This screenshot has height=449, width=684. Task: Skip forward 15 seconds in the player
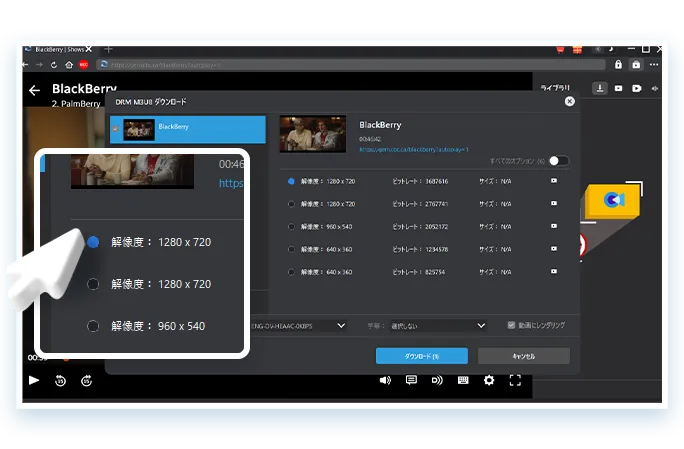86,380
